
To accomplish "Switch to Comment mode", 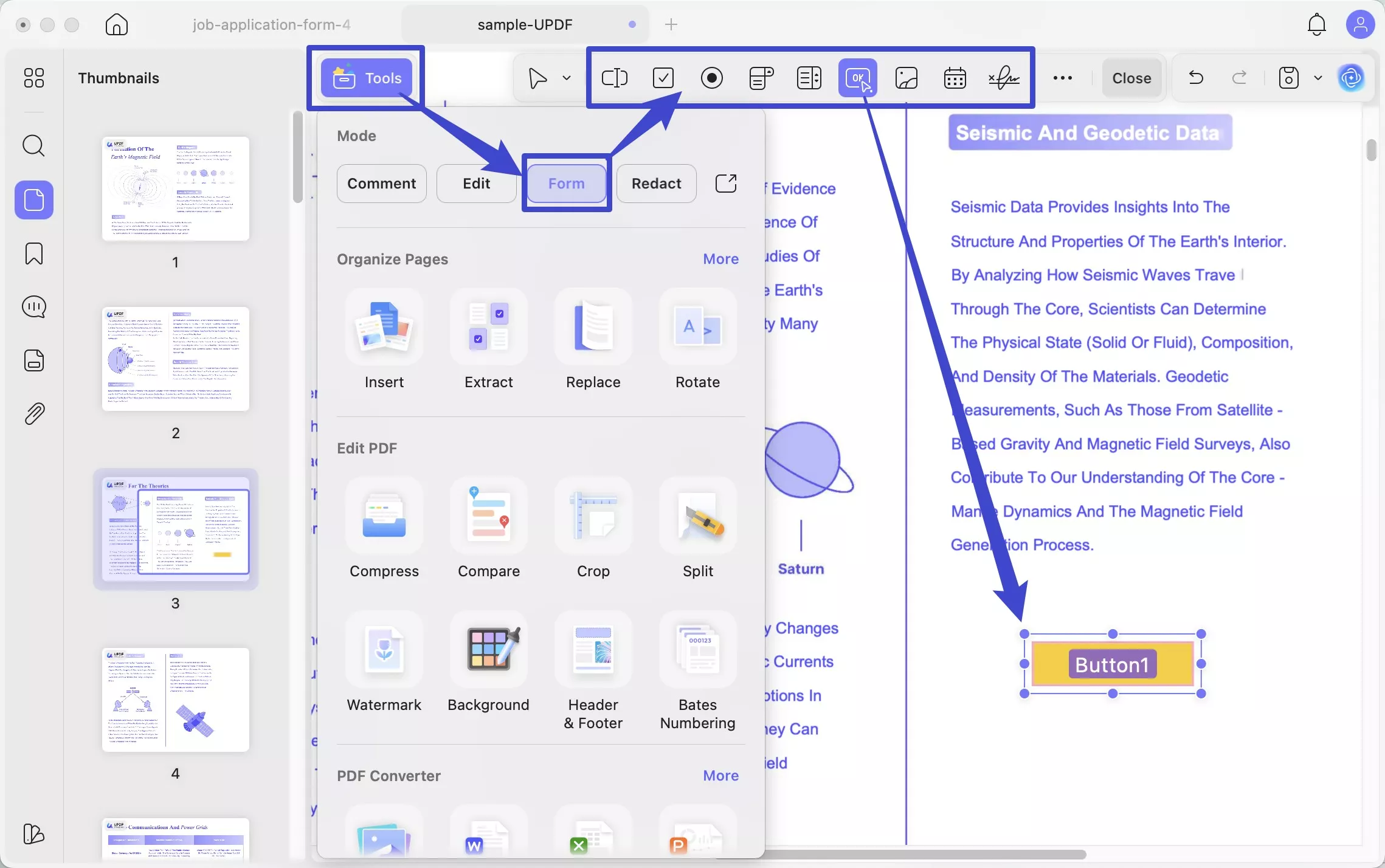I will point(381,184).
